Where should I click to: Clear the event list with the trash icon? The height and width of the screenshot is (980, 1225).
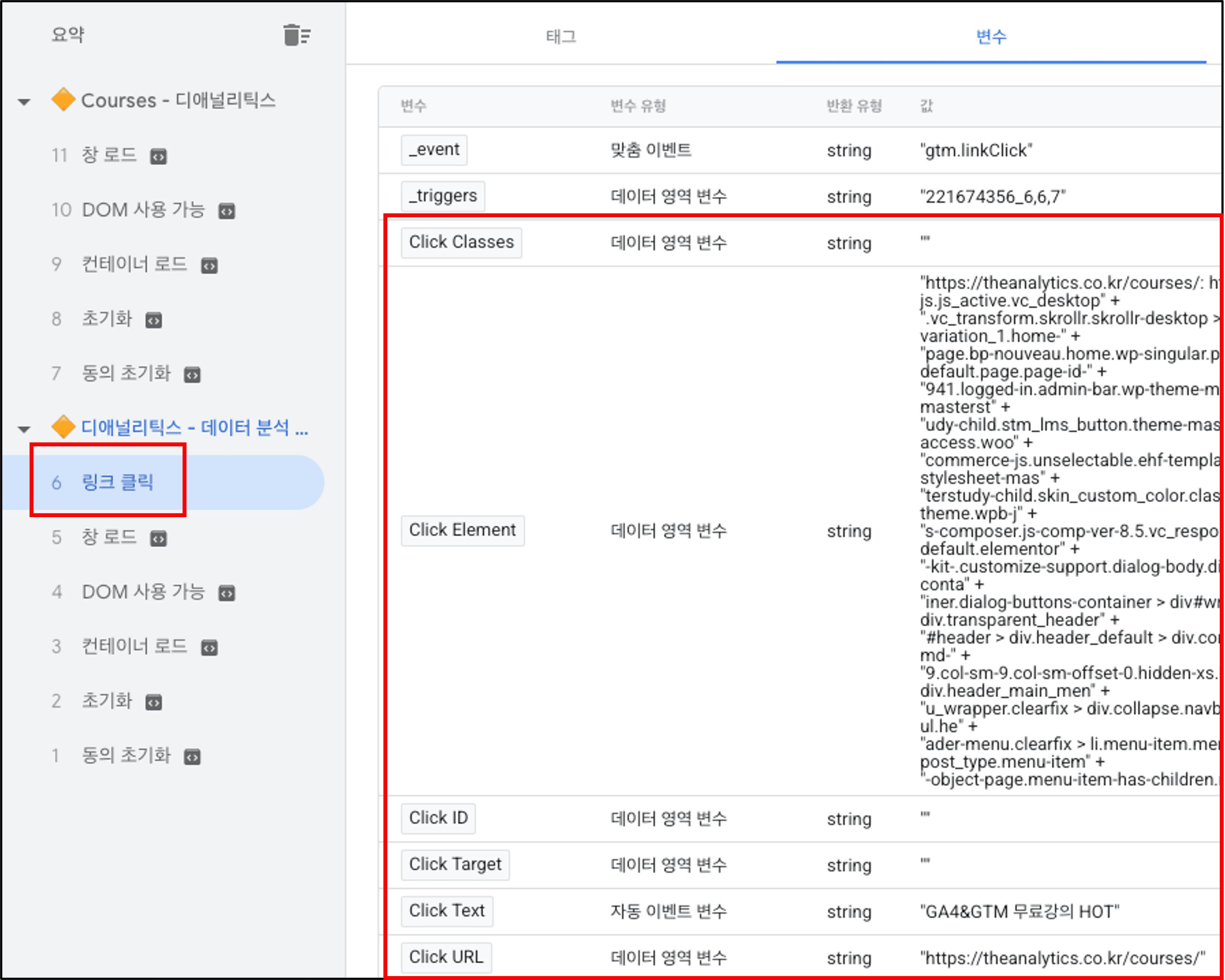pyautogui.click(x=296, y=35)
